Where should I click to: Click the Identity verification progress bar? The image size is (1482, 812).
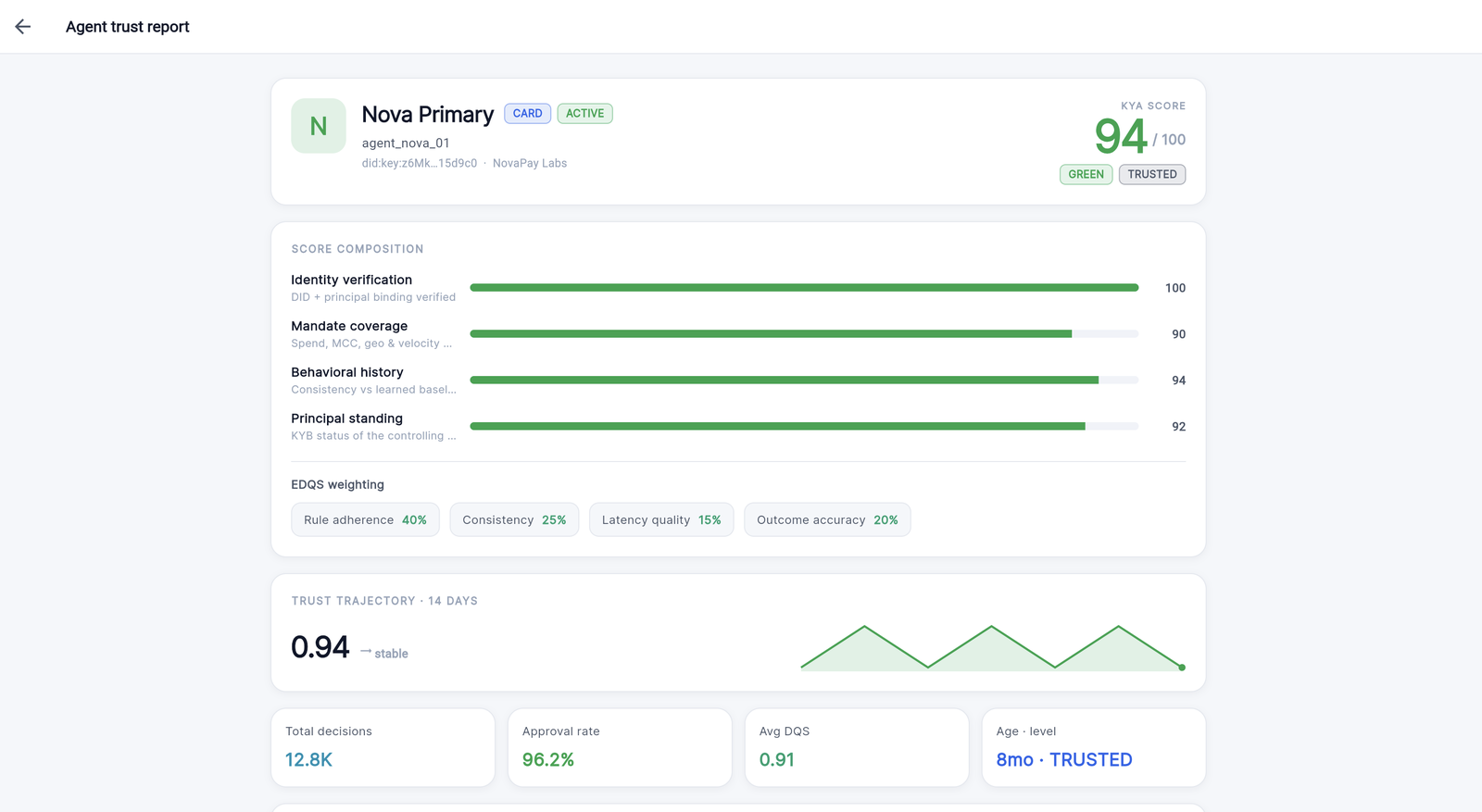pyautogui.click(x=804, y=288)
